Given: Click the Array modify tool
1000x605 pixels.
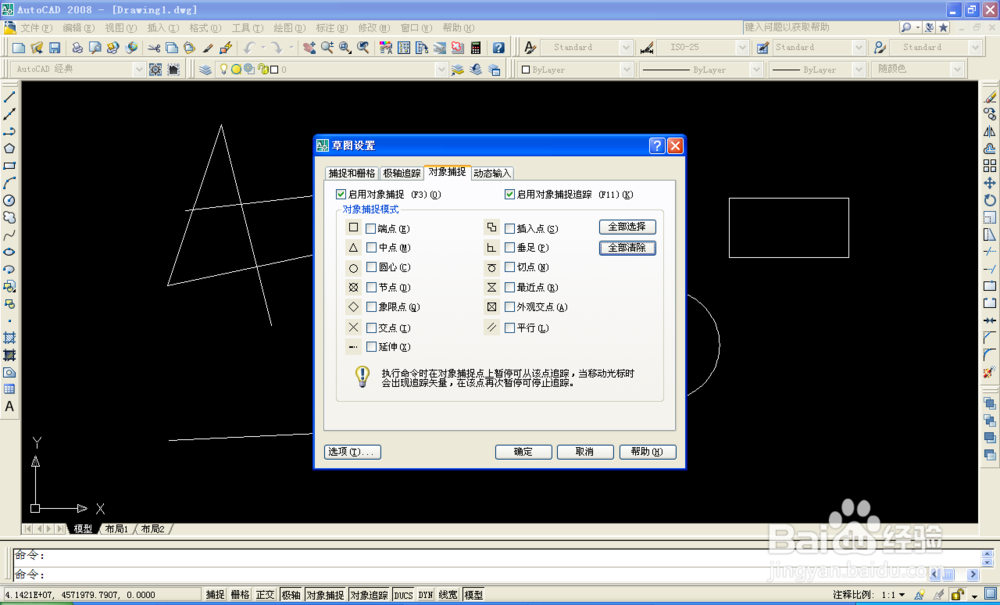Looking at the screenshot, I should coord(990,166).
